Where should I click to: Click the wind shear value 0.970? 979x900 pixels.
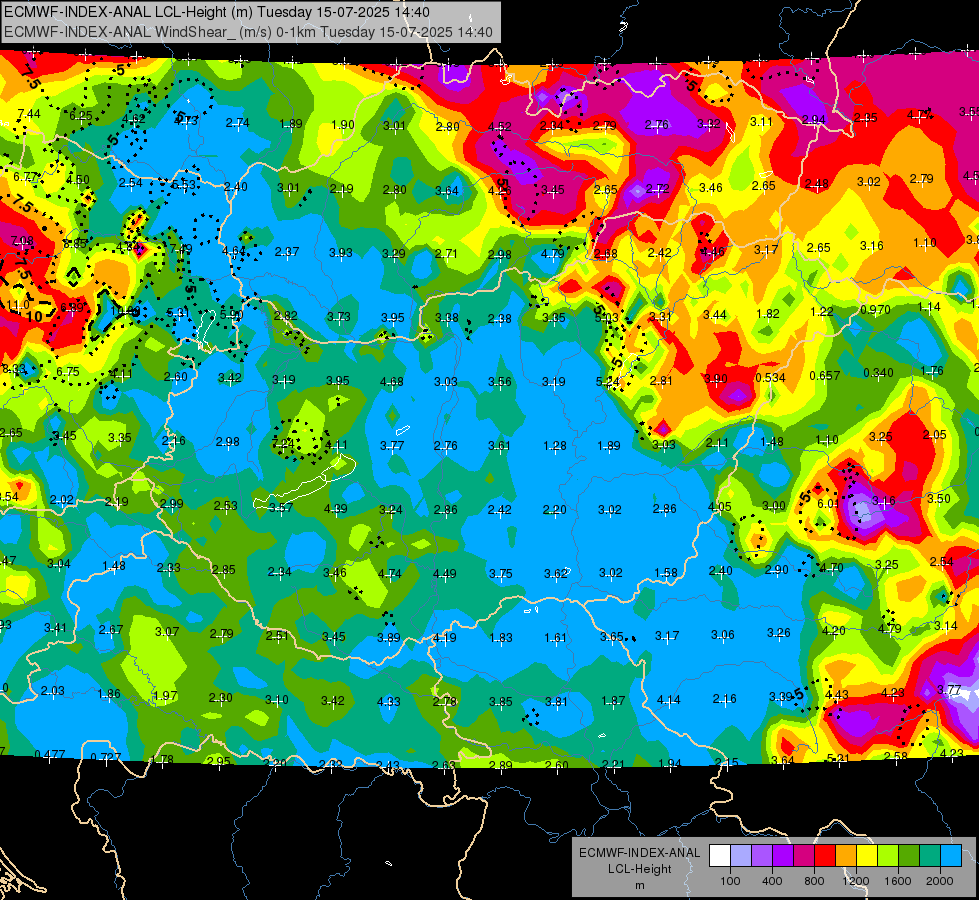875,310
